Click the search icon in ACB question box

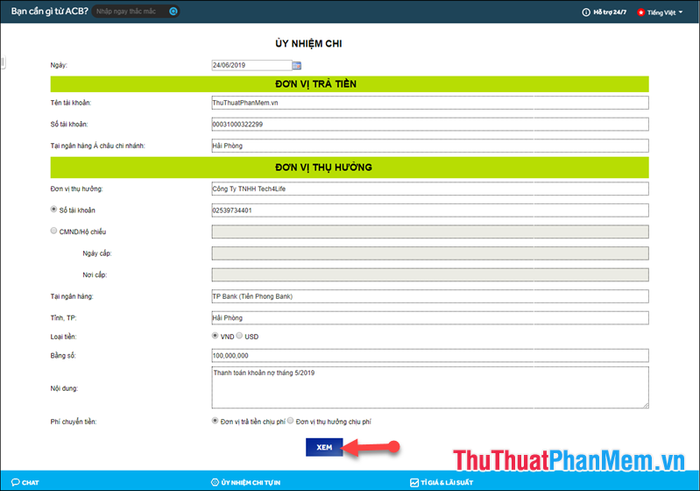coord(173,11)
